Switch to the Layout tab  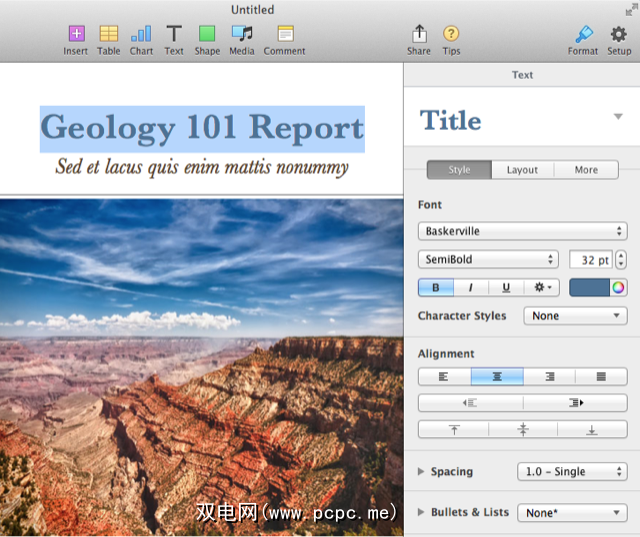point(522,170)
